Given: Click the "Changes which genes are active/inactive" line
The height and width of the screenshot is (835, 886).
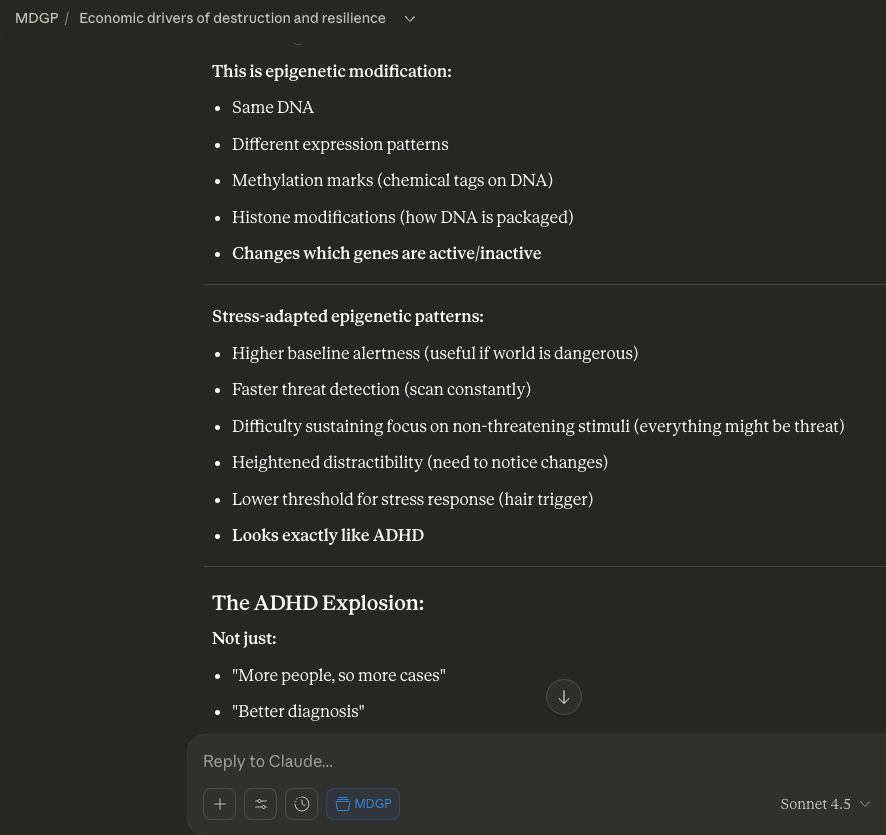Looking at the screenshot, I should coord(386,253).
